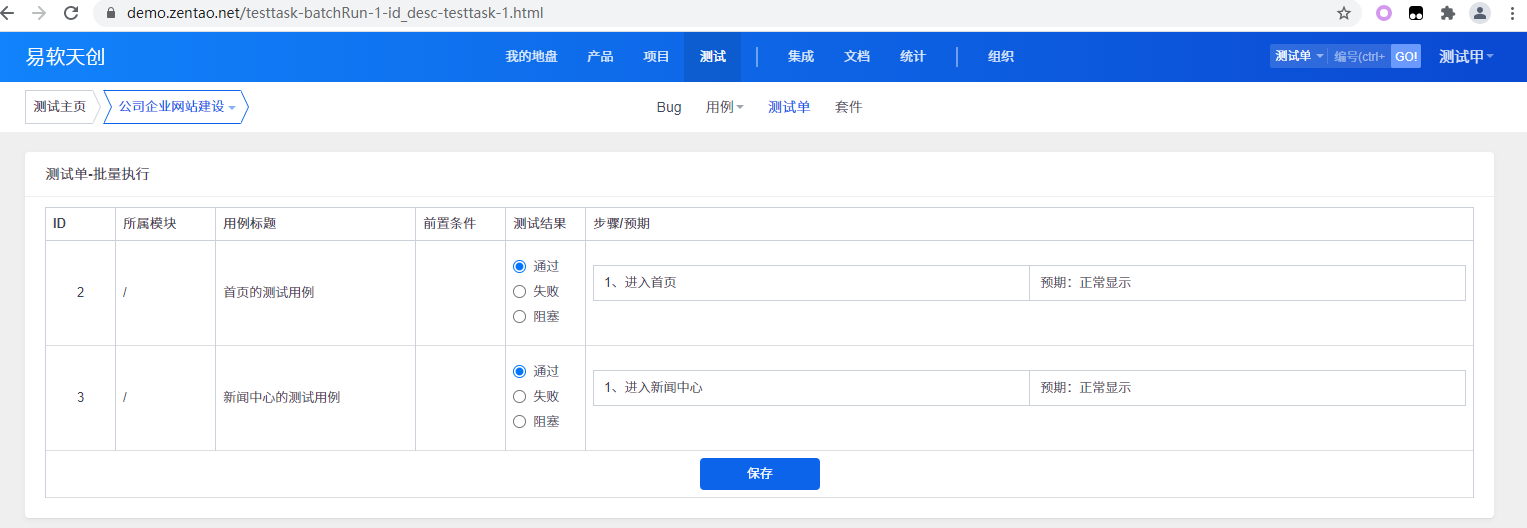
Task: Switch to the 套件 sub-tab
Action: [848, 107]
